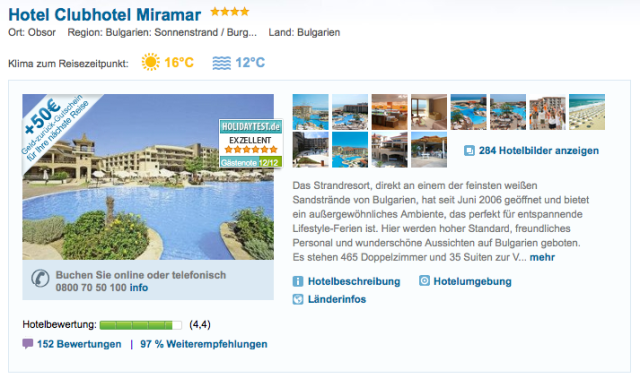Click the 'Ort: Obsor' text
Image resolution: width=640 pixels, height=387 pixels.
pyautogui.click(x=32, y=32)
